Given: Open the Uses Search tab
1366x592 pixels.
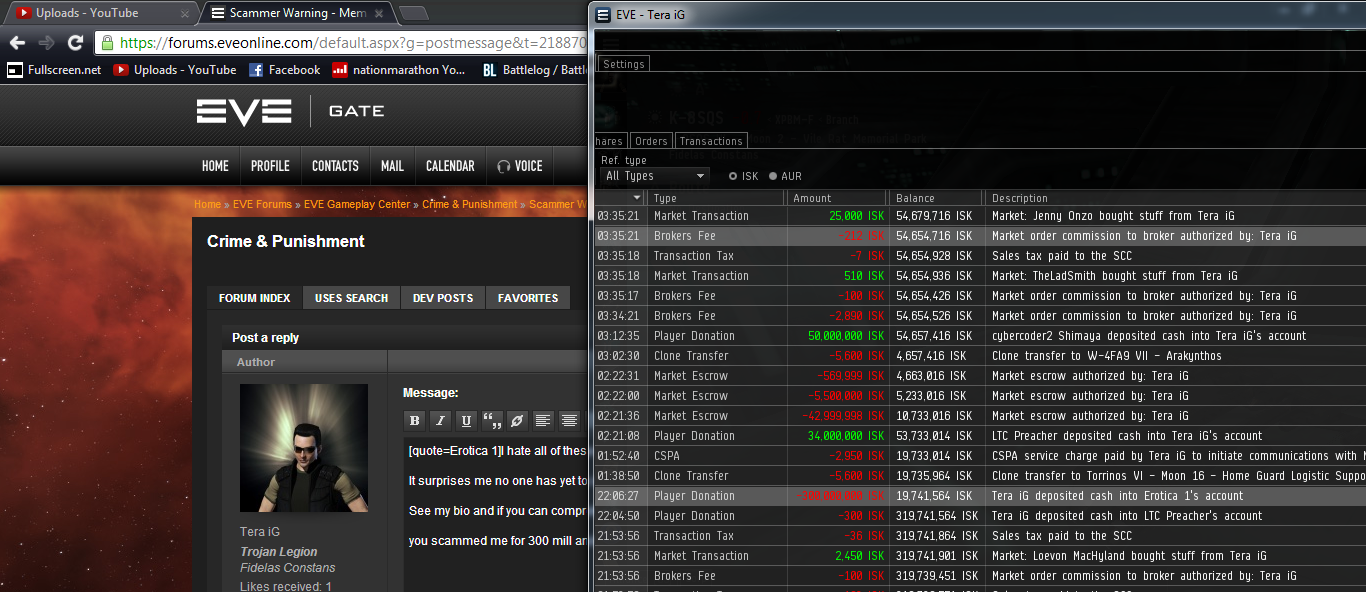Looking at the screenshot, I should click(351, 298).
